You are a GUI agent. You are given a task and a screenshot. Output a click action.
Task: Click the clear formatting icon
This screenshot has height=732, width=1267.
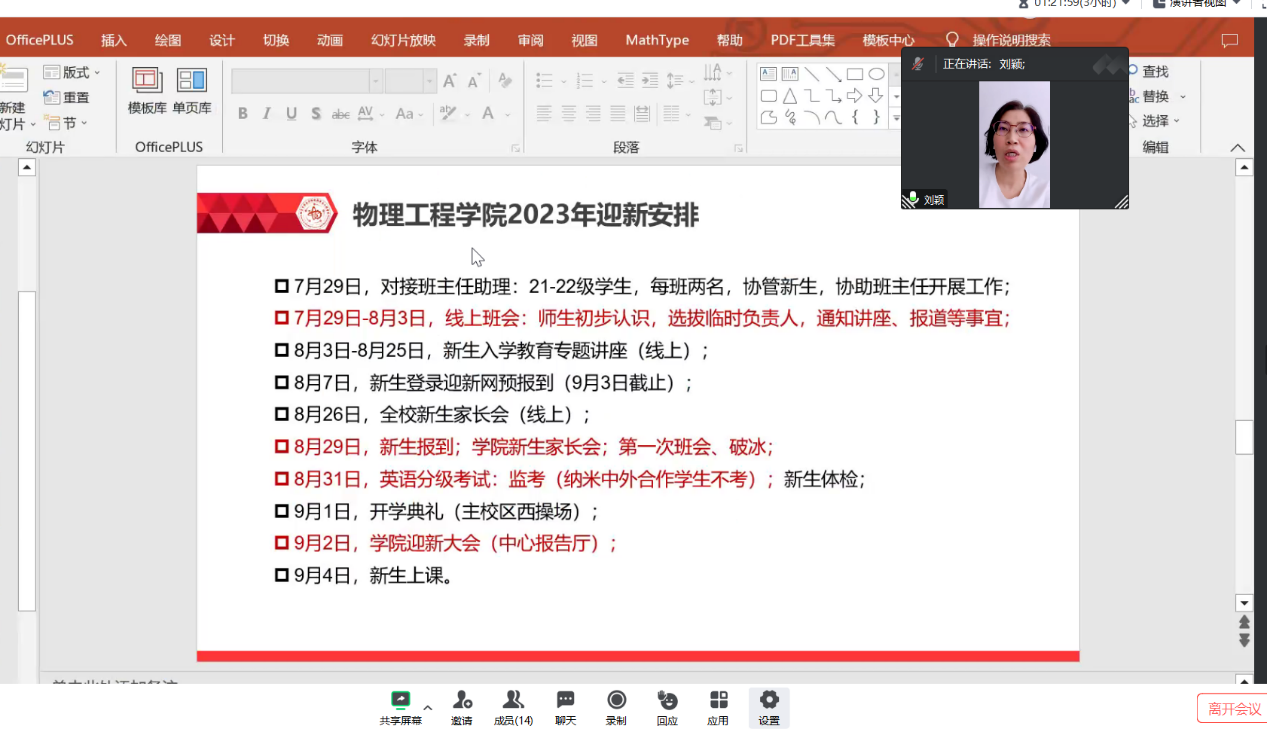pyautogui.click(x=504, y=81)
